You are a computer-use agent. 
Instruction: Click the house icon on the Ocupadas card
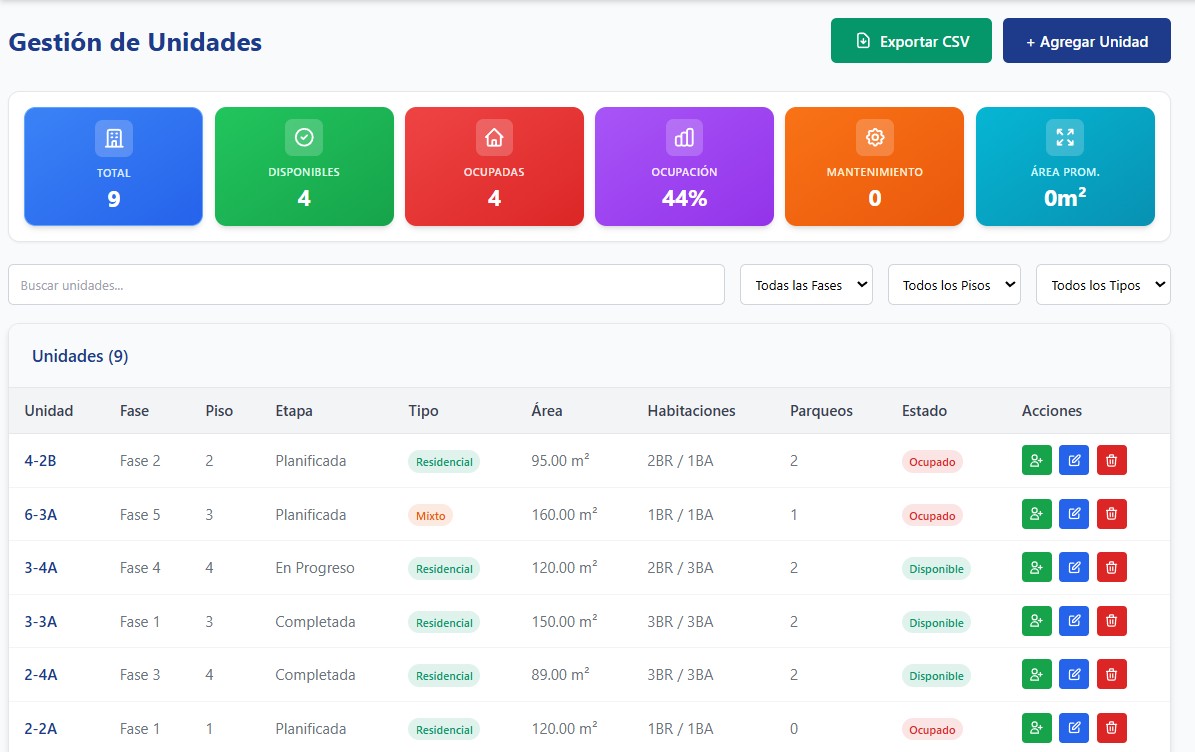[x=494, y=138]
